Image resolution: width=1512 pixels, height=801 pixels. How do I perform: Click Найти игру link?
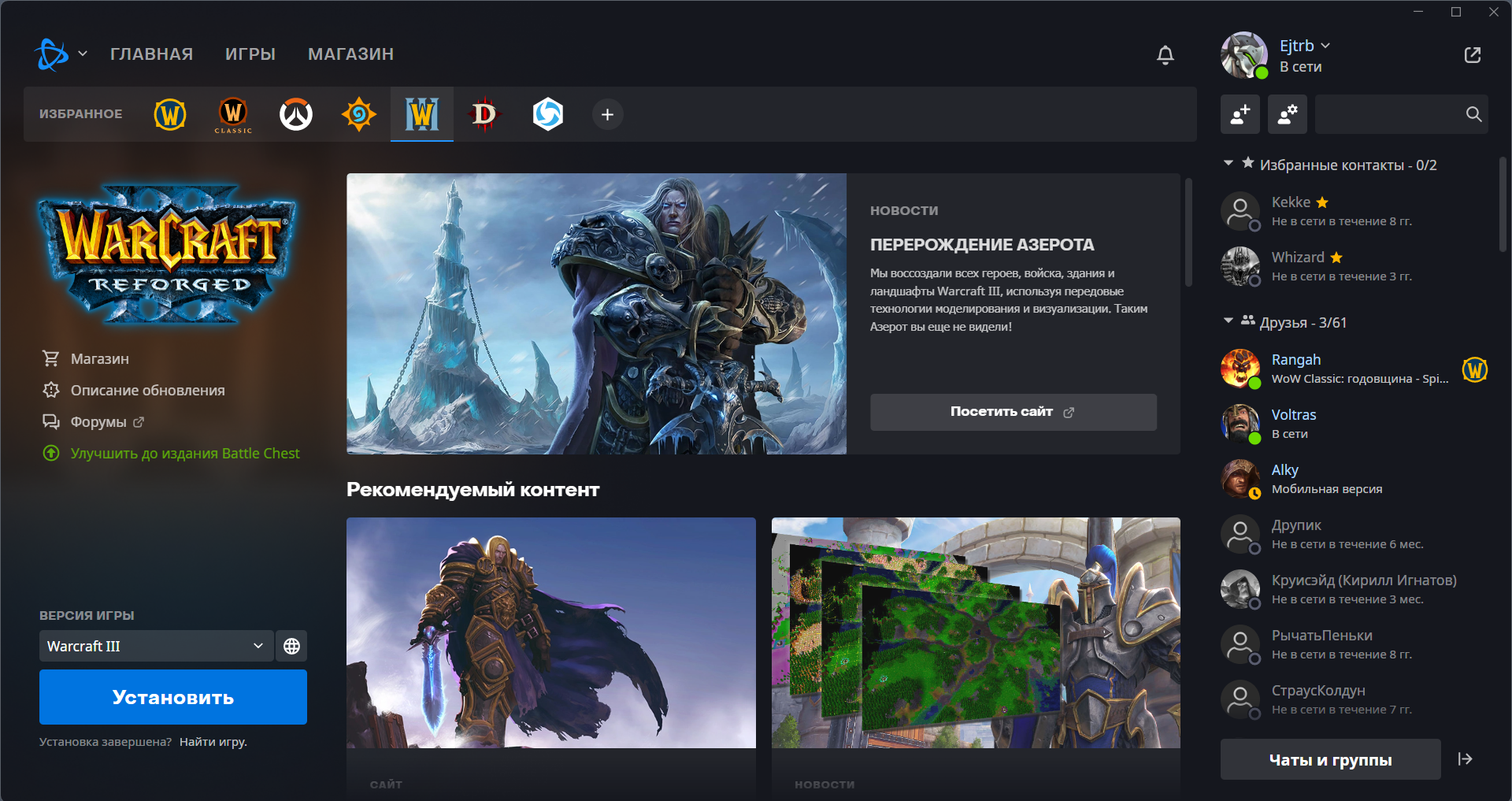pos(213,742)
